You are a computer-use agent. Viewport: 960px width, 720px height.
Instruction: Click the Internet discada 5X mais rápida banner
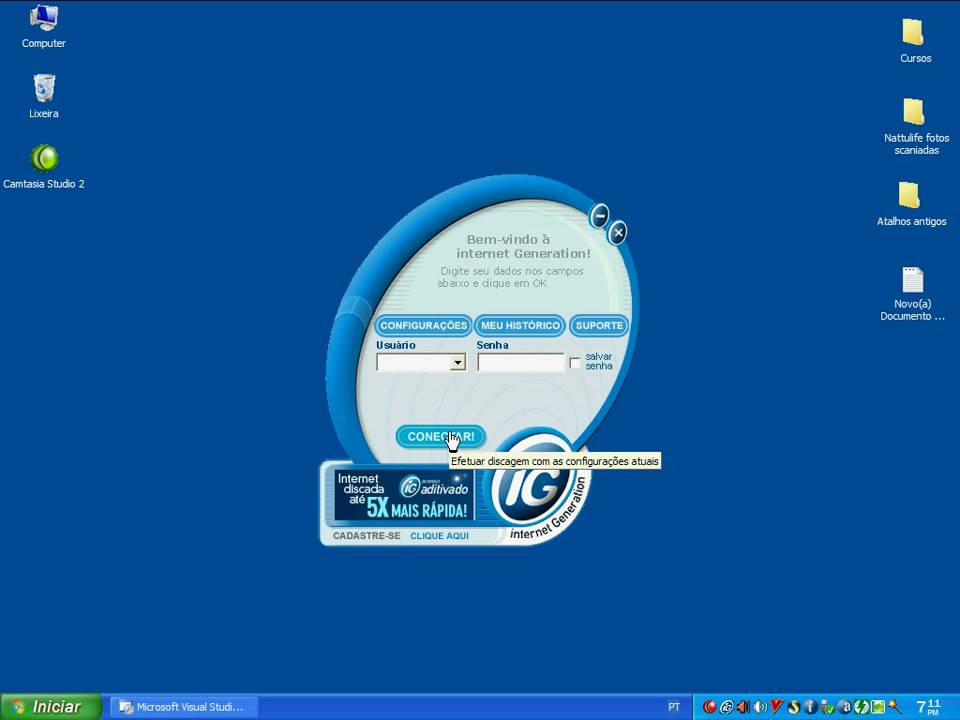click(404, 495)
